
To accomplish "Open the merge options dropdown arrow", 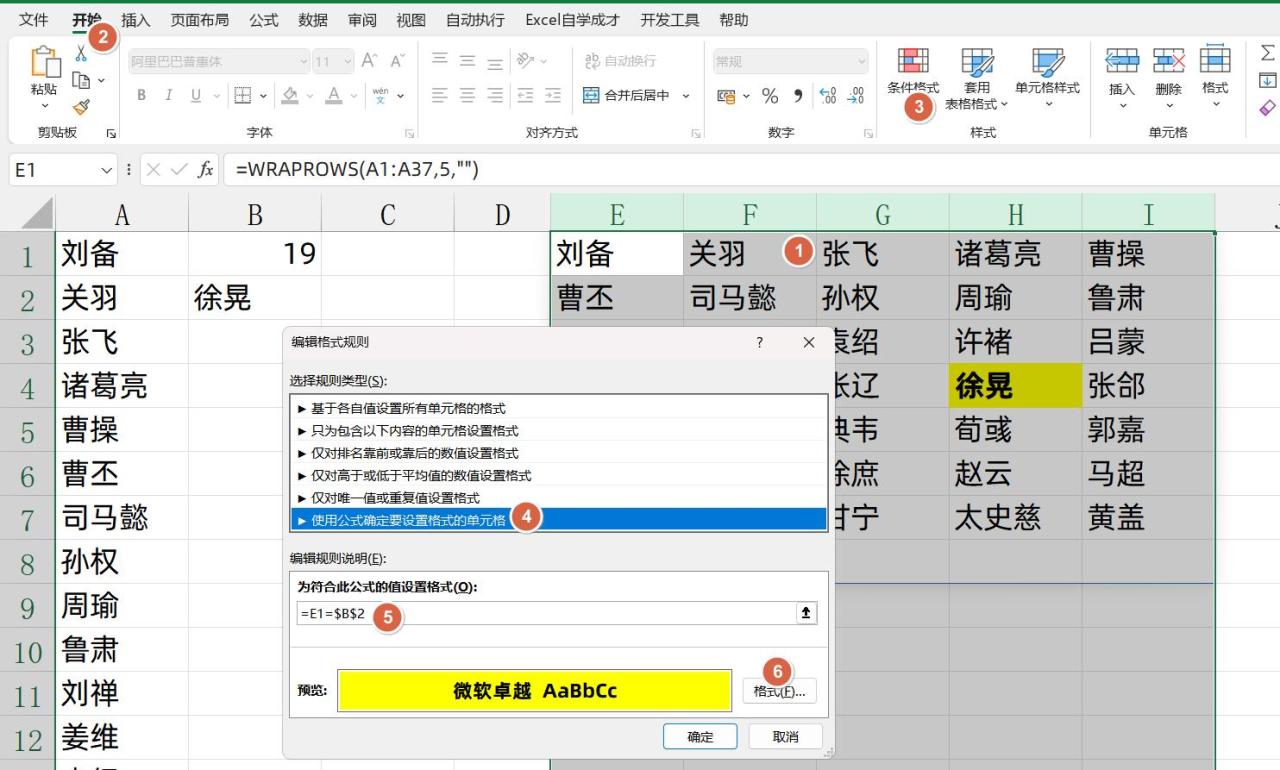I will [686, 96].
